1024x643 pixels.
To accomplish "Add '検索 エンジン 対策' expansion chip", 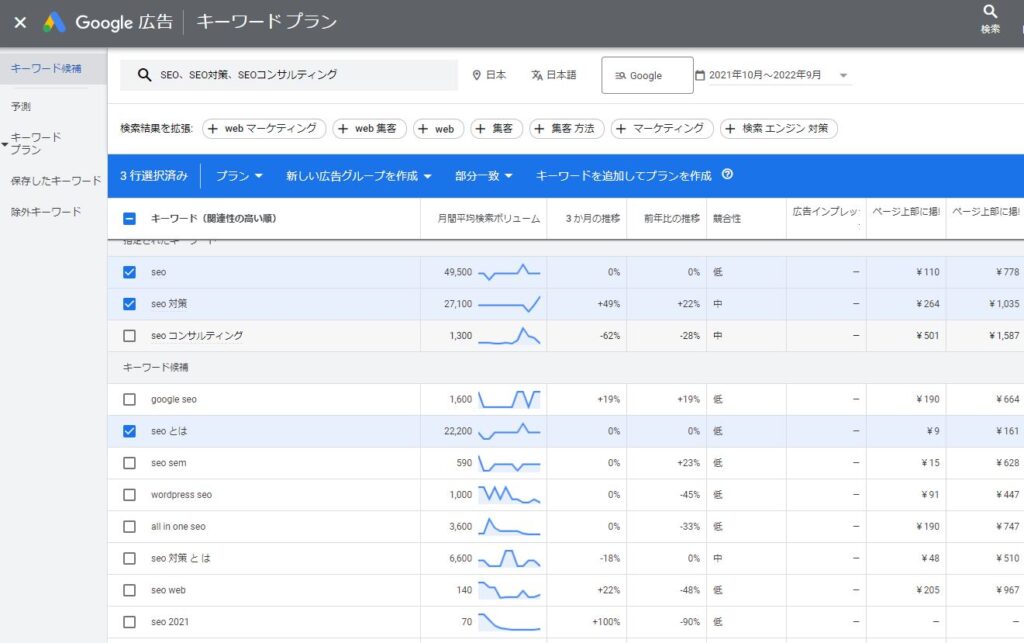I will [778, 129].
